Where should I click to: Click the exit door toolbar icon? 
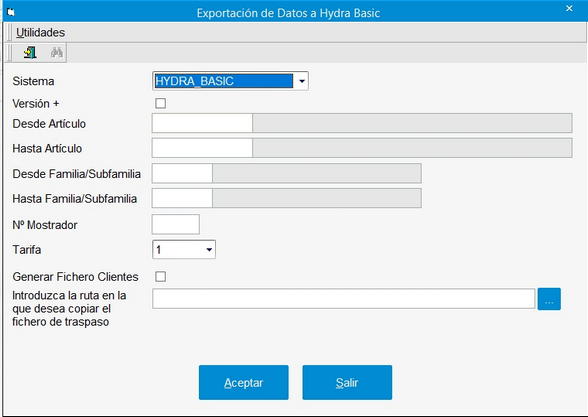(x=30, y=52)
